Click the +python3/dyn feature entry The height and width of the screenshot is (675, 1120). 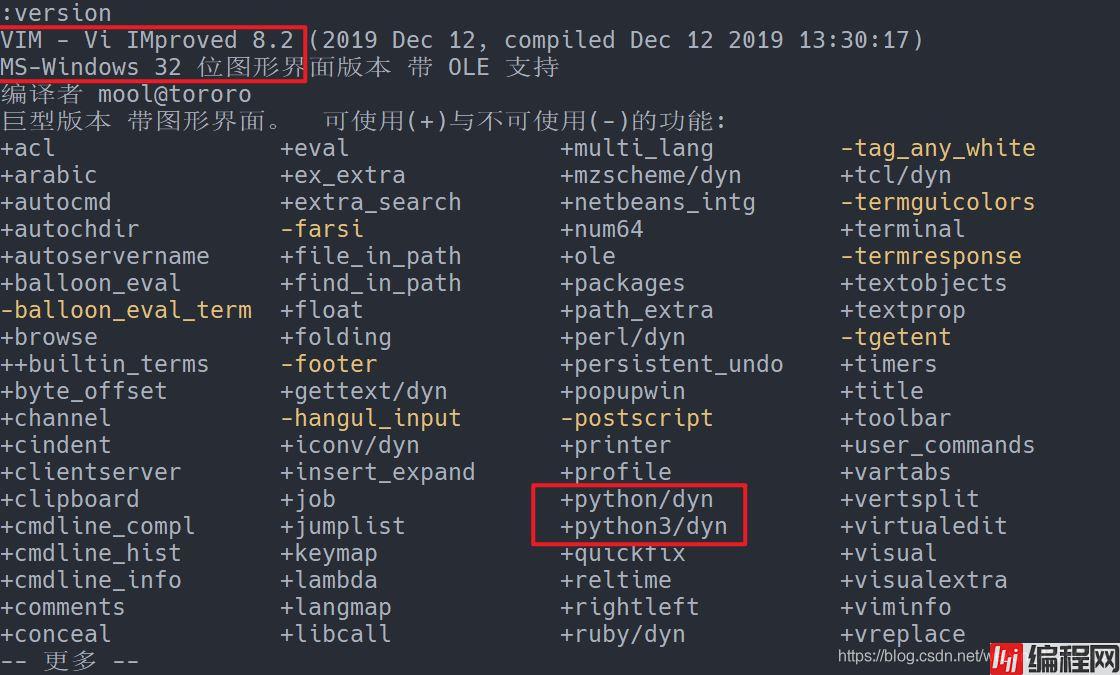coord(644,526)
